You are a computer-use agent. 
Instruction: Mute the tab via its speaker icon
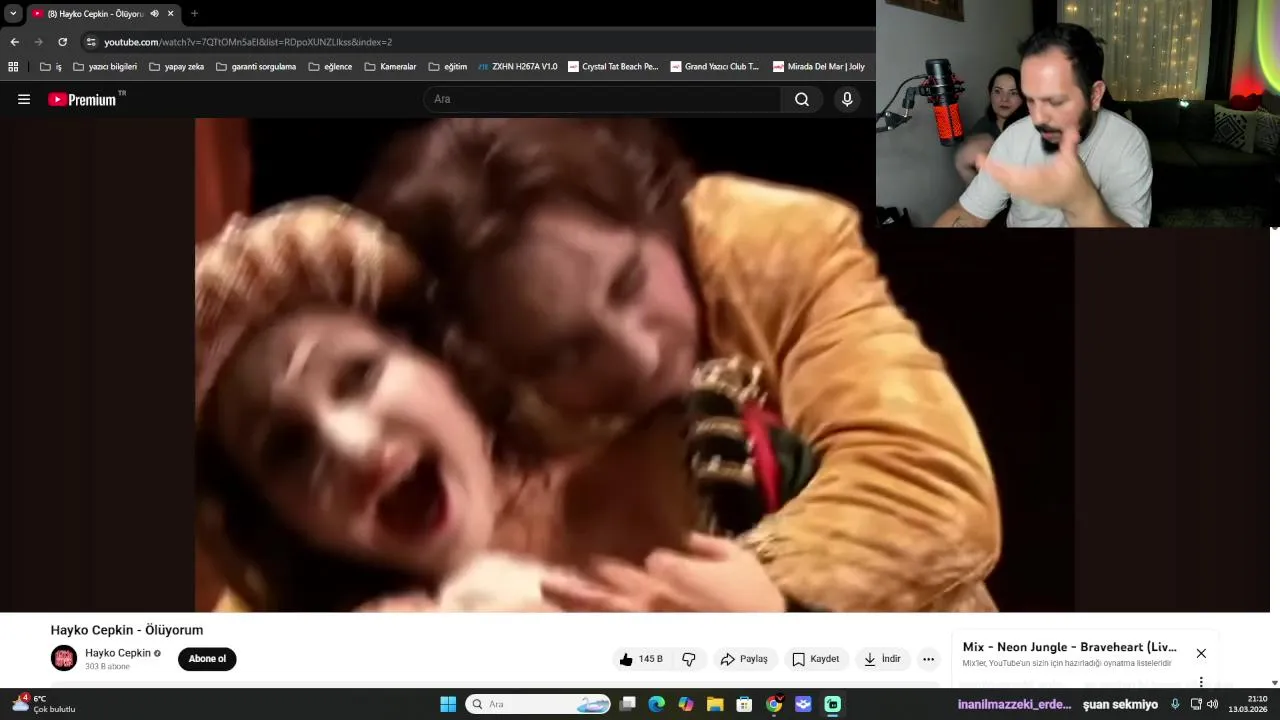(154, 14)
